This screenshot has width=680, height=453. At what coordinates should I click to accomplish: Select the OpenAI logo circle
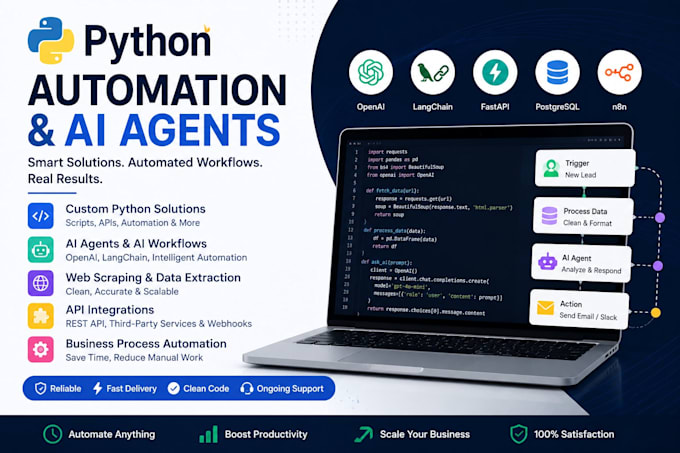(x=371, y=72)
